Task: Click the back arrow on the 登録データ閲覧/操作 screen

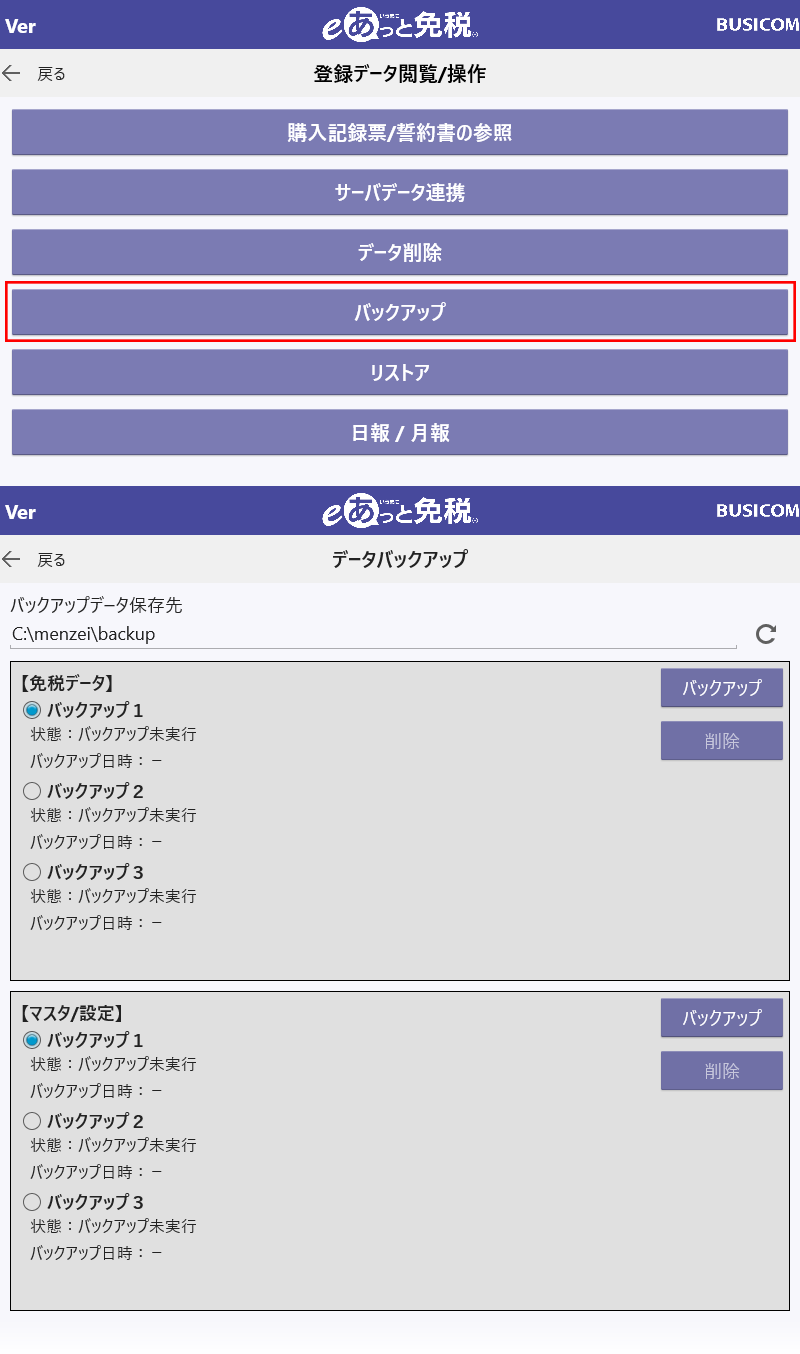Action: coord(12,73)
